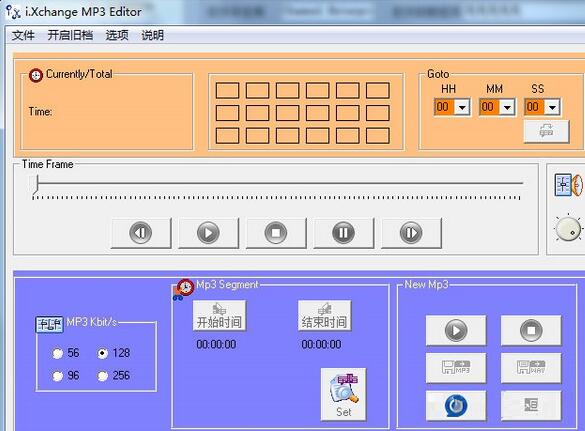Stop the new MP3 preview

point(531,331)
